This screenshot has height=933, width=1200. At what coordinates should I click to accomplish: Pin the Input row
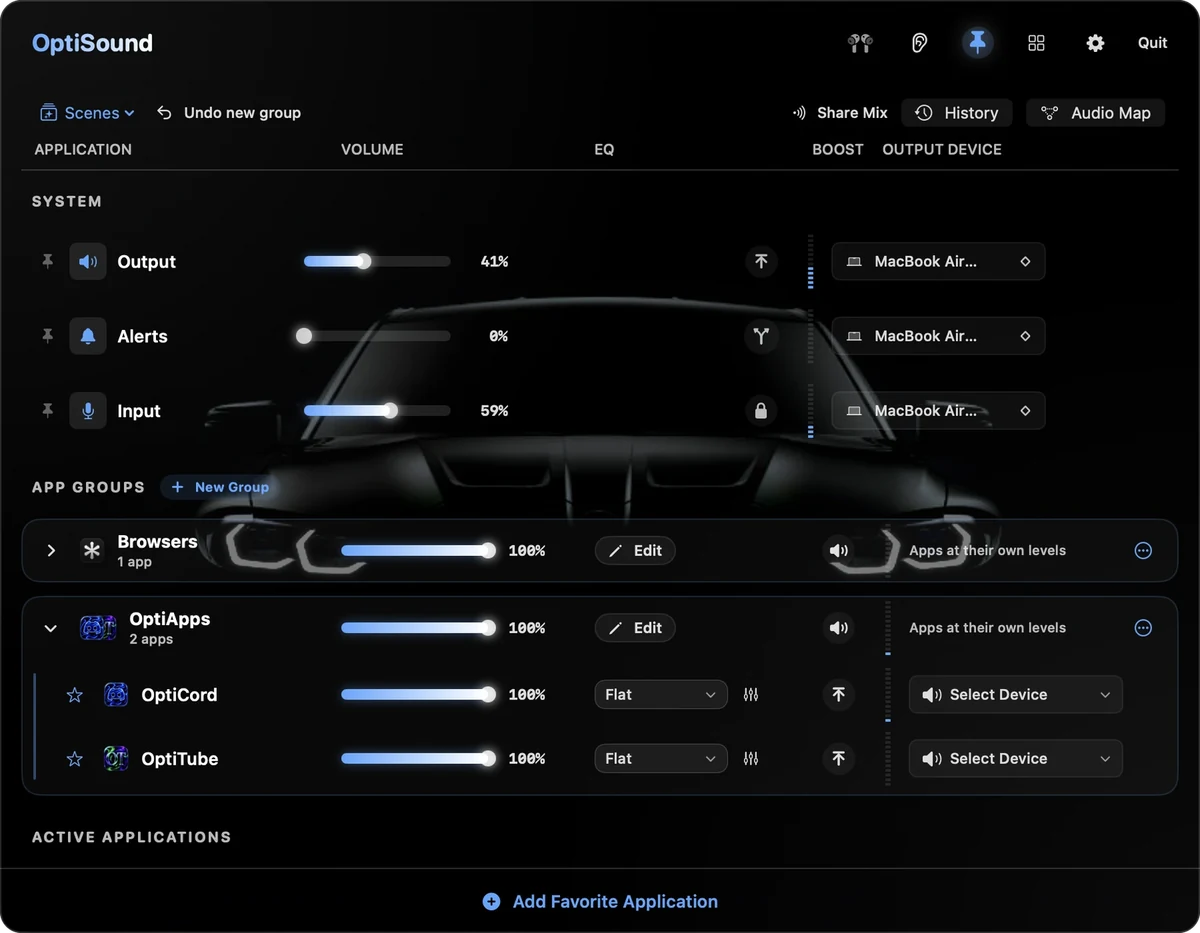click(x=47, y=410)
